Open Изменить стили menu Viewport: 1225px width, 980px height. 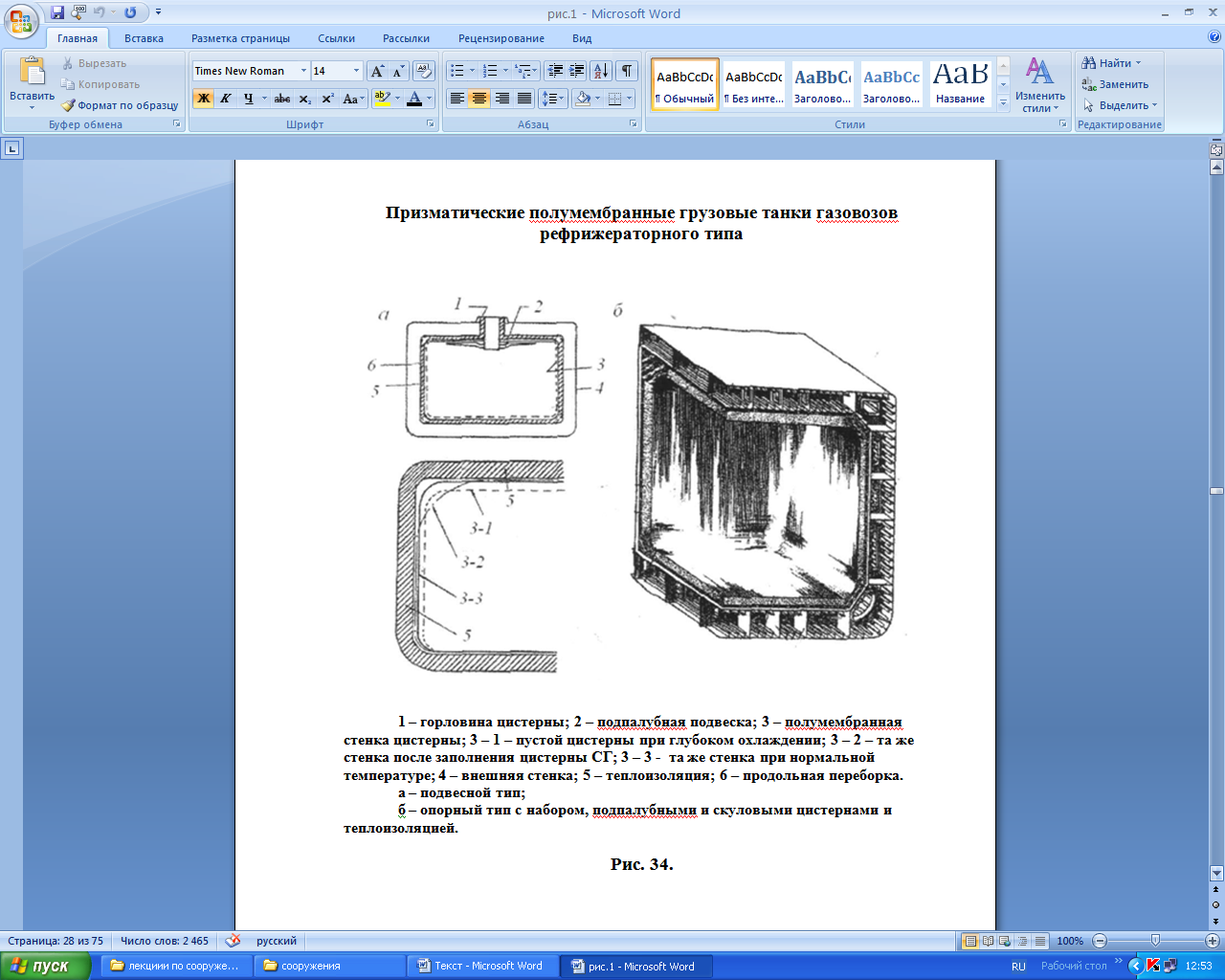click(x=1040, y=84)
